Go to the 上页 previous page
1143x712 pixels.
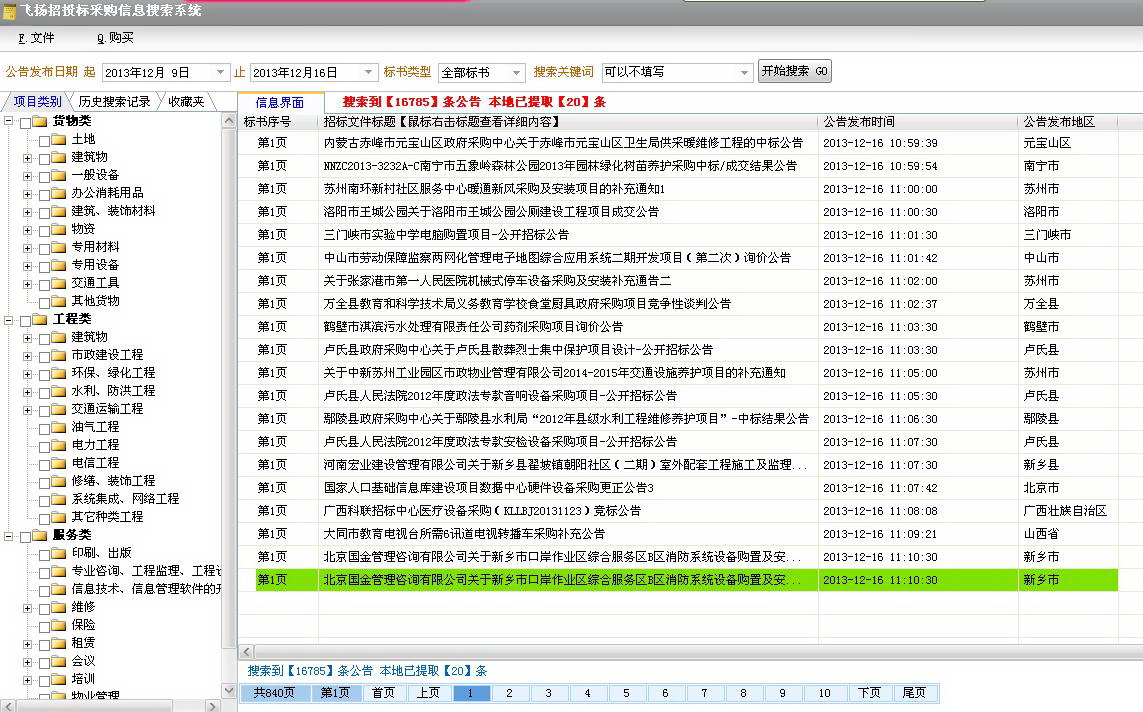(429, 692)
